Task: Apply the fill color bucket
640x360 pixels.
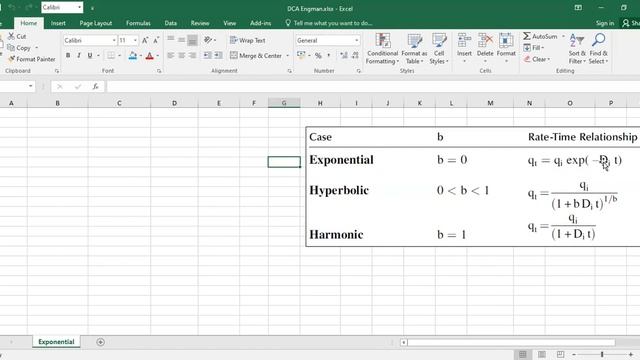Action: tap(133, 56)
